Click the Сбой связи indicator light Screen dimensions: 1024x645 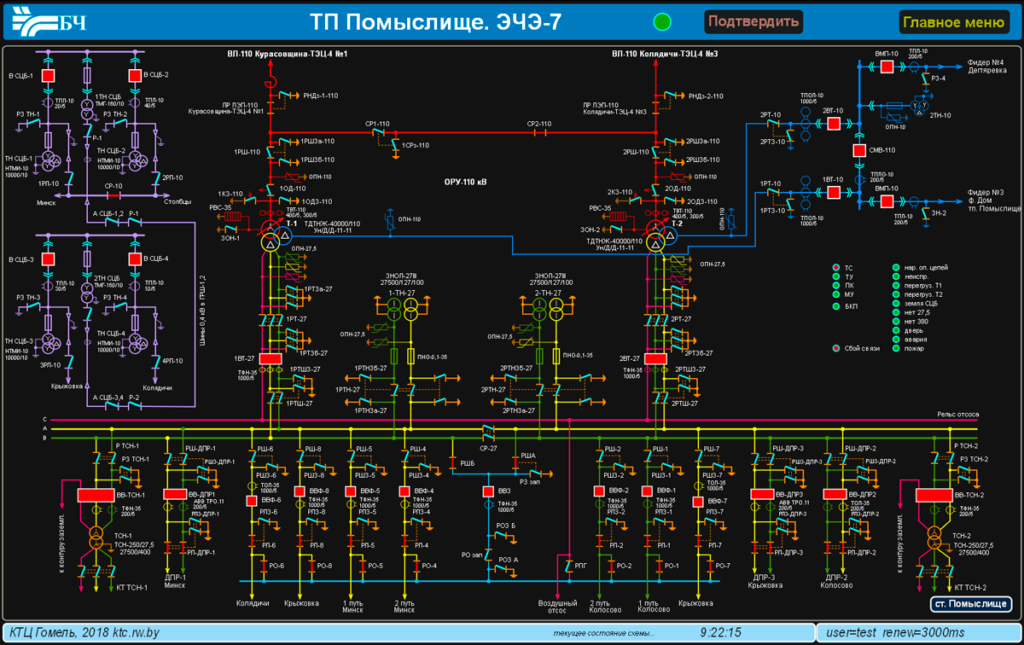click(x=835, y=349)
